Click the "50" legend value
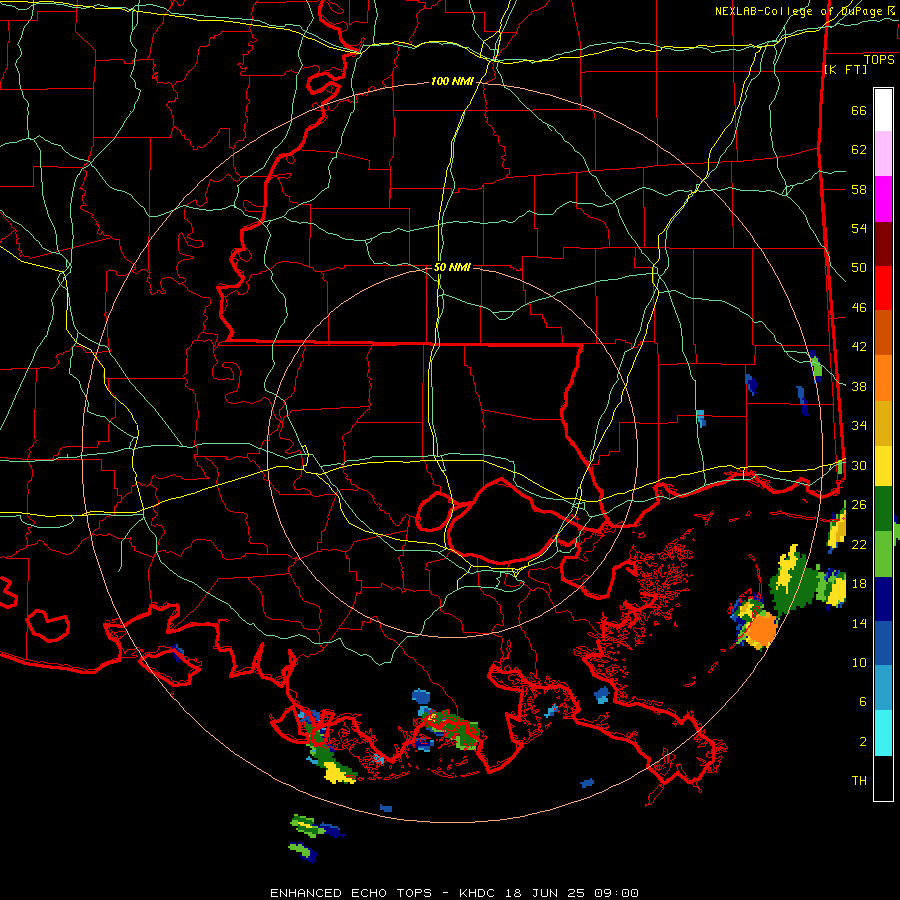Screen dimensions: 900x900 coord(859,268)
